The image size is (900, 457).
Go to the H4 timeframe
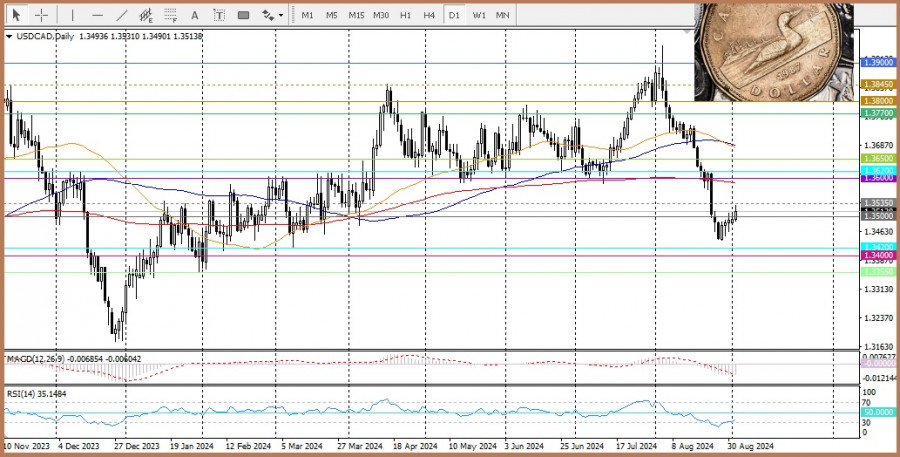[x=429, y=15]
